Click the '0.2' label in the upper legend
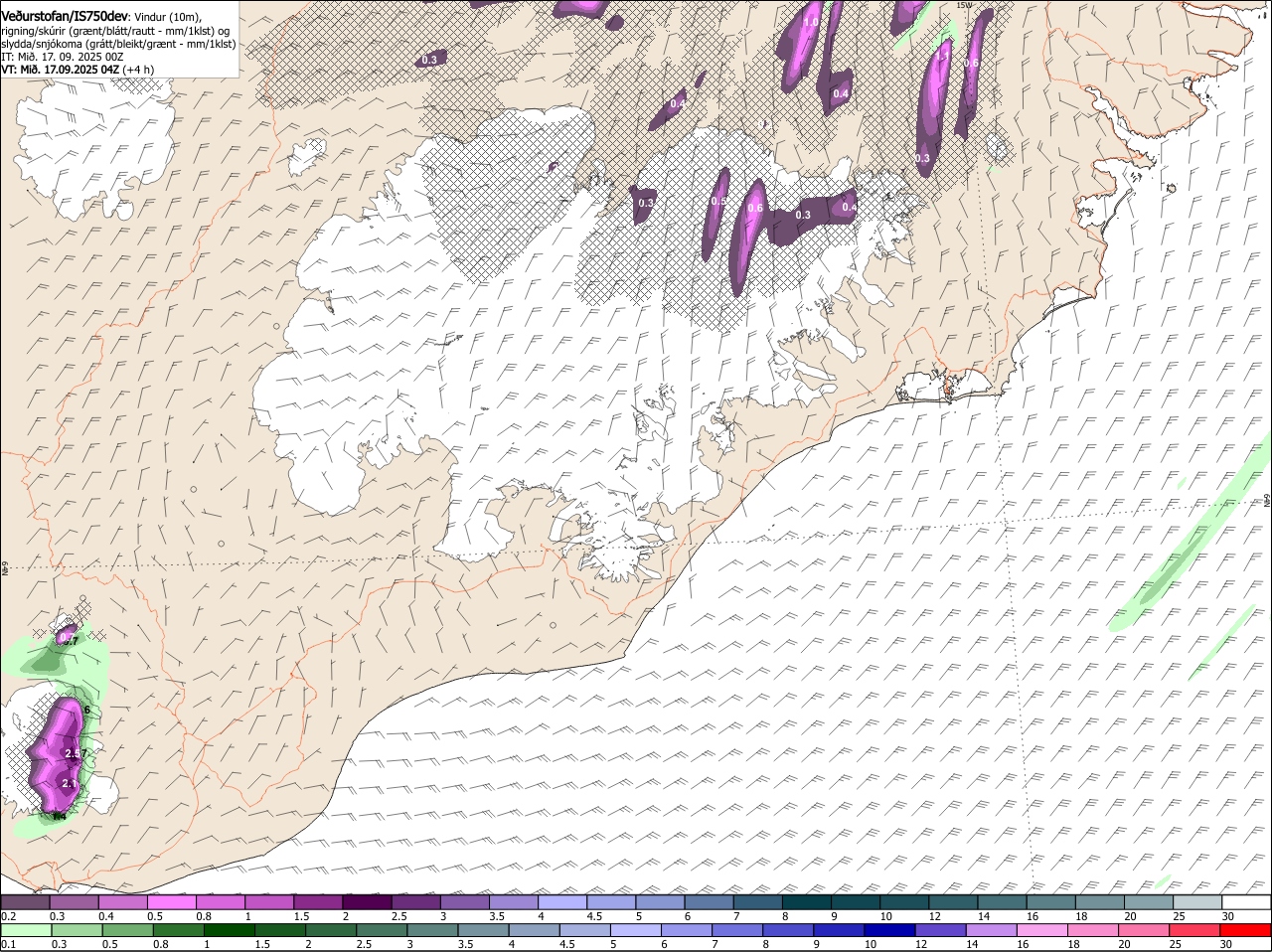Screen dimensions: 1272x952 pos(9,915)
